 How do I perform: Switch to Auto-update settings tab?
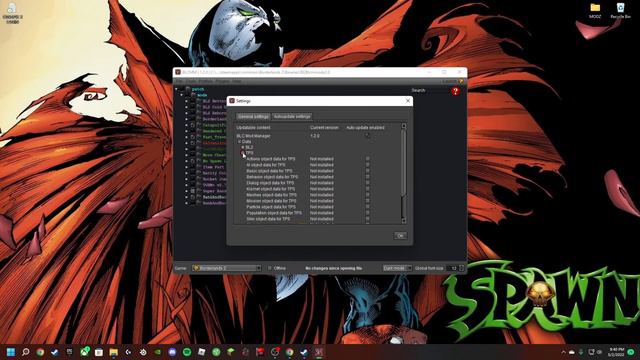[x=292, y=116]
